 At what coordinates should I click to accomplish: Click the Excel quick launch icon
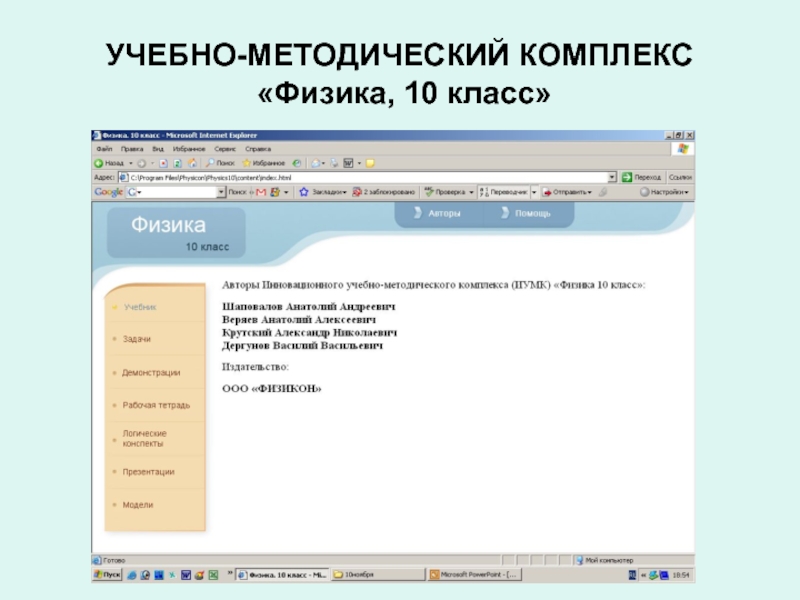213,575
